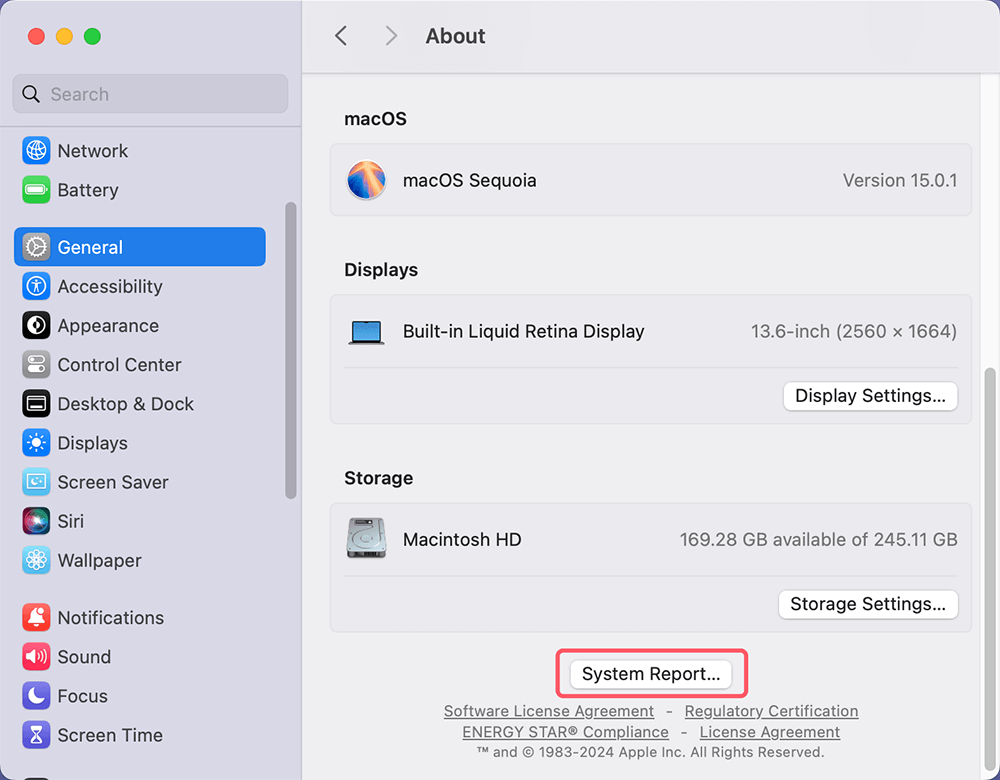The image size is (1000, 780).
Task: Open ENERGY STAR Compliance information
Action: (565, 732)
